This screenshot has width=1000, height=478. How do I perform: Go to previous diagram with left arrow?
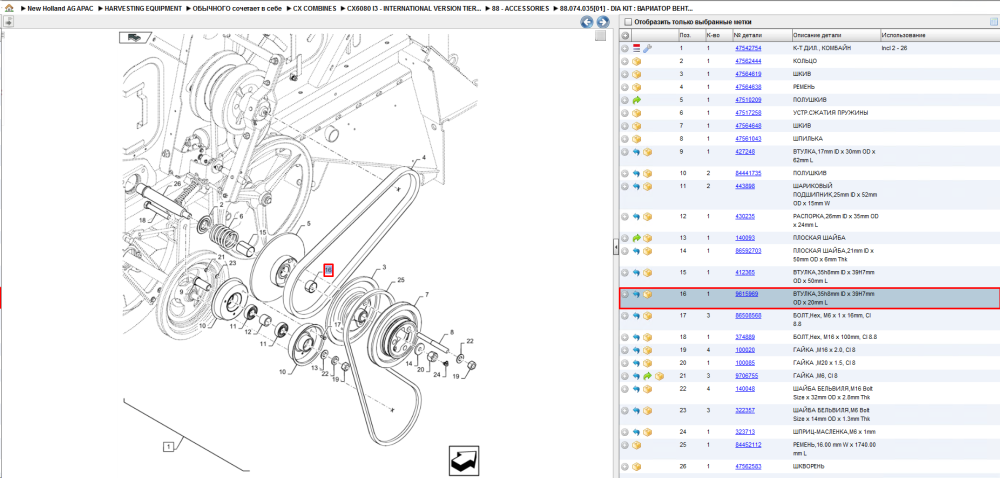point(587,22)
